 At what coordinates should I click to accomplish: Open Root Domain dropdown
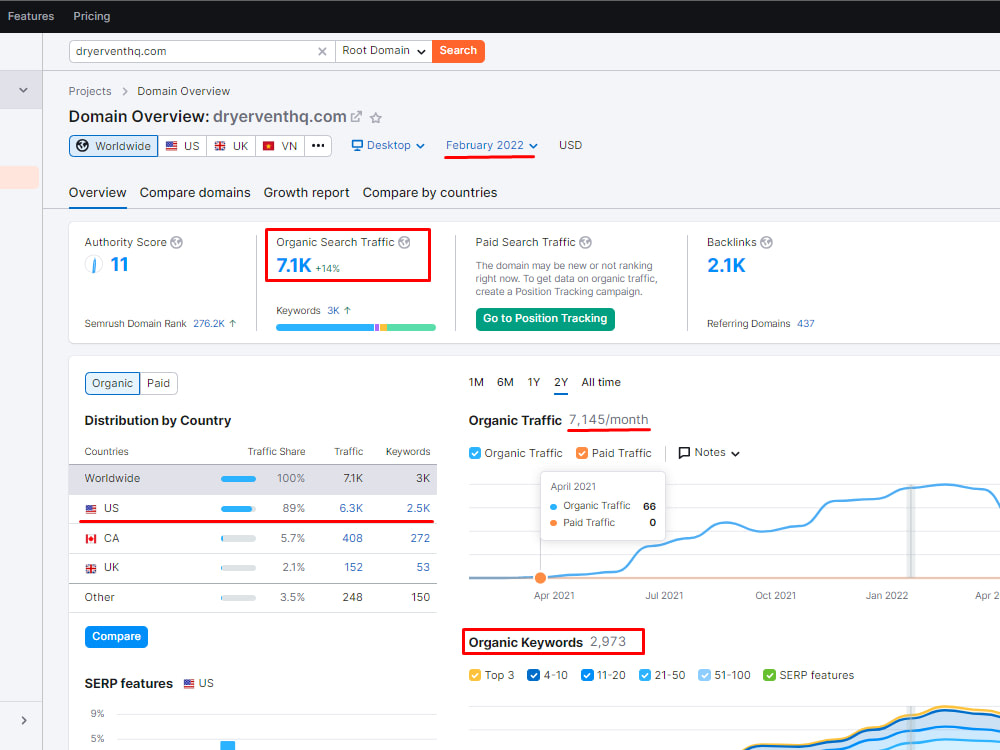click(383, 51)
